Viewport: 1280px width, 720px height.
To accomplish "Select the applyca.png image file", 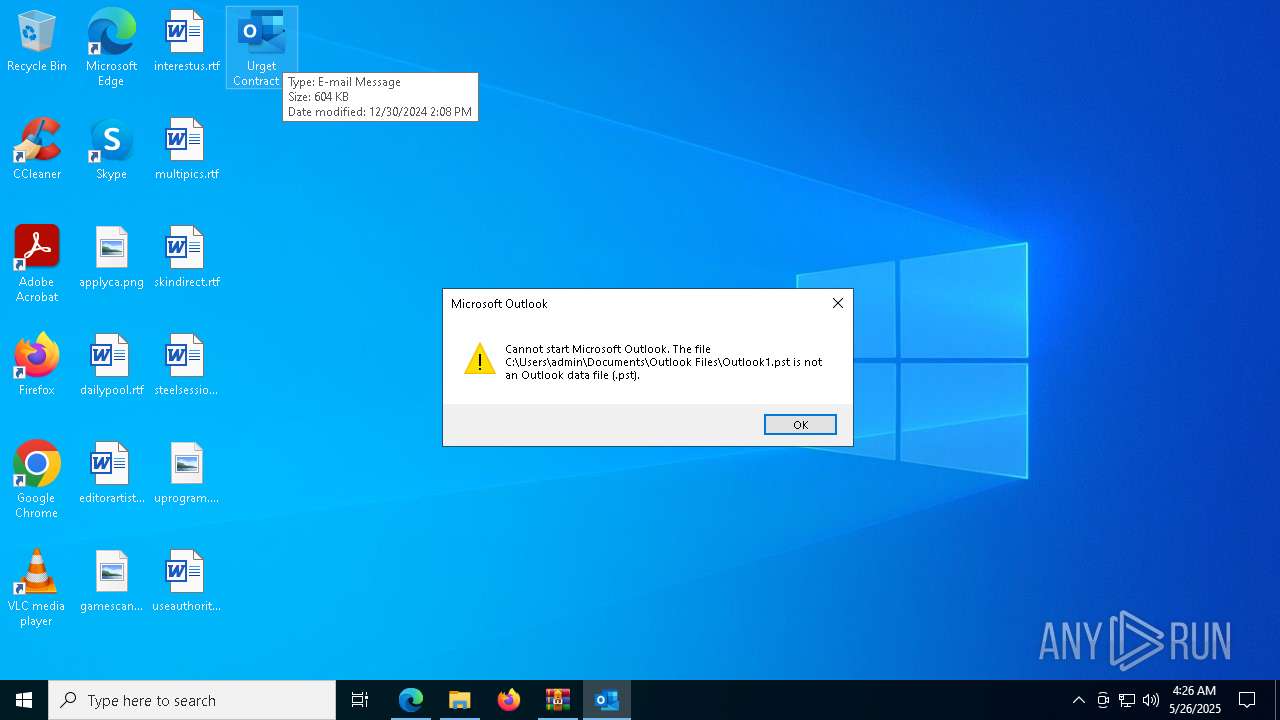I will [111, 257].
